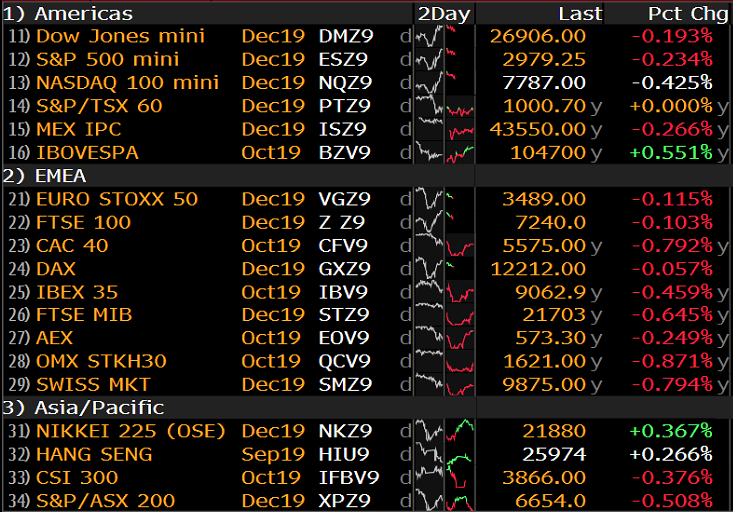Select AEX contract name
Screen dimensions: 733x512
[x=55, y=338]
